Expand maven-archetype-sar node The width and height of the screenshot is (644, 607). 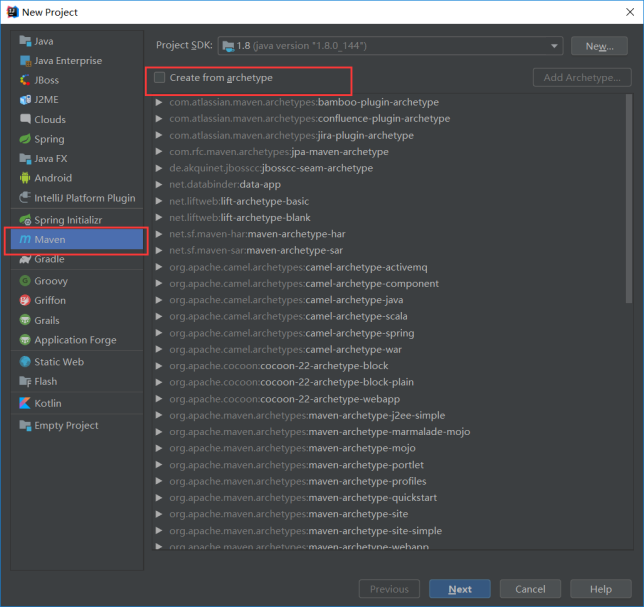159,251
